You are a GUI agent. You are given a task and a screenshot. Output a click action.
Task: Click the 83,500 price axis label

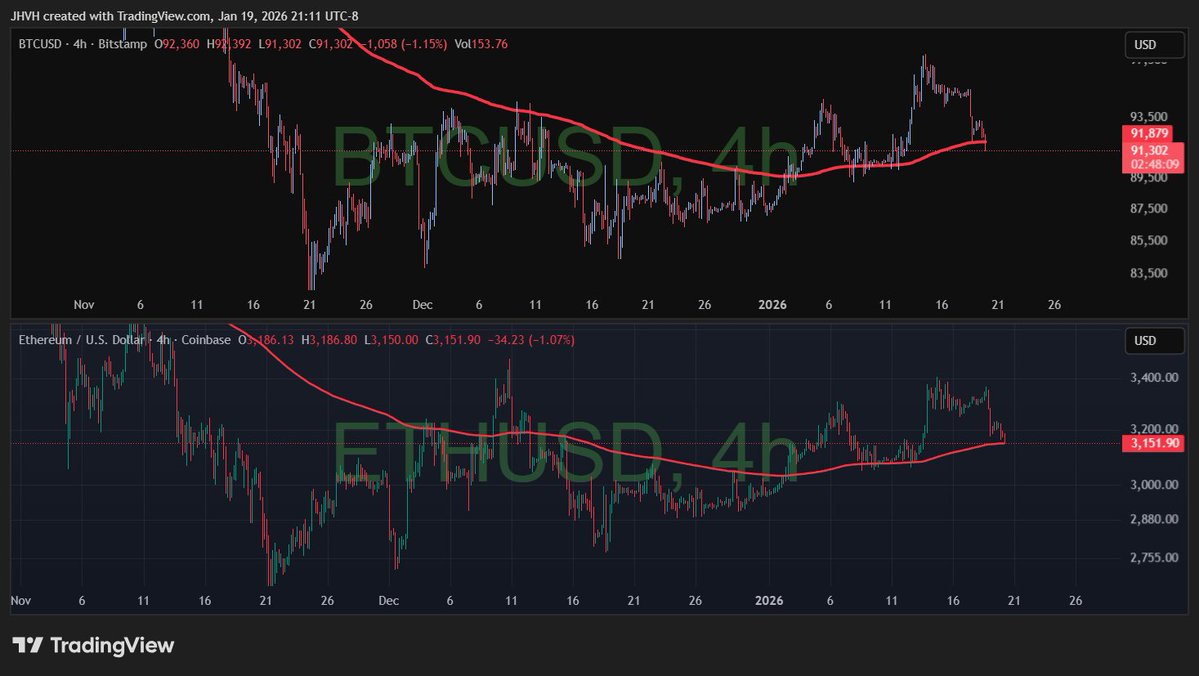coord(1149,273)
